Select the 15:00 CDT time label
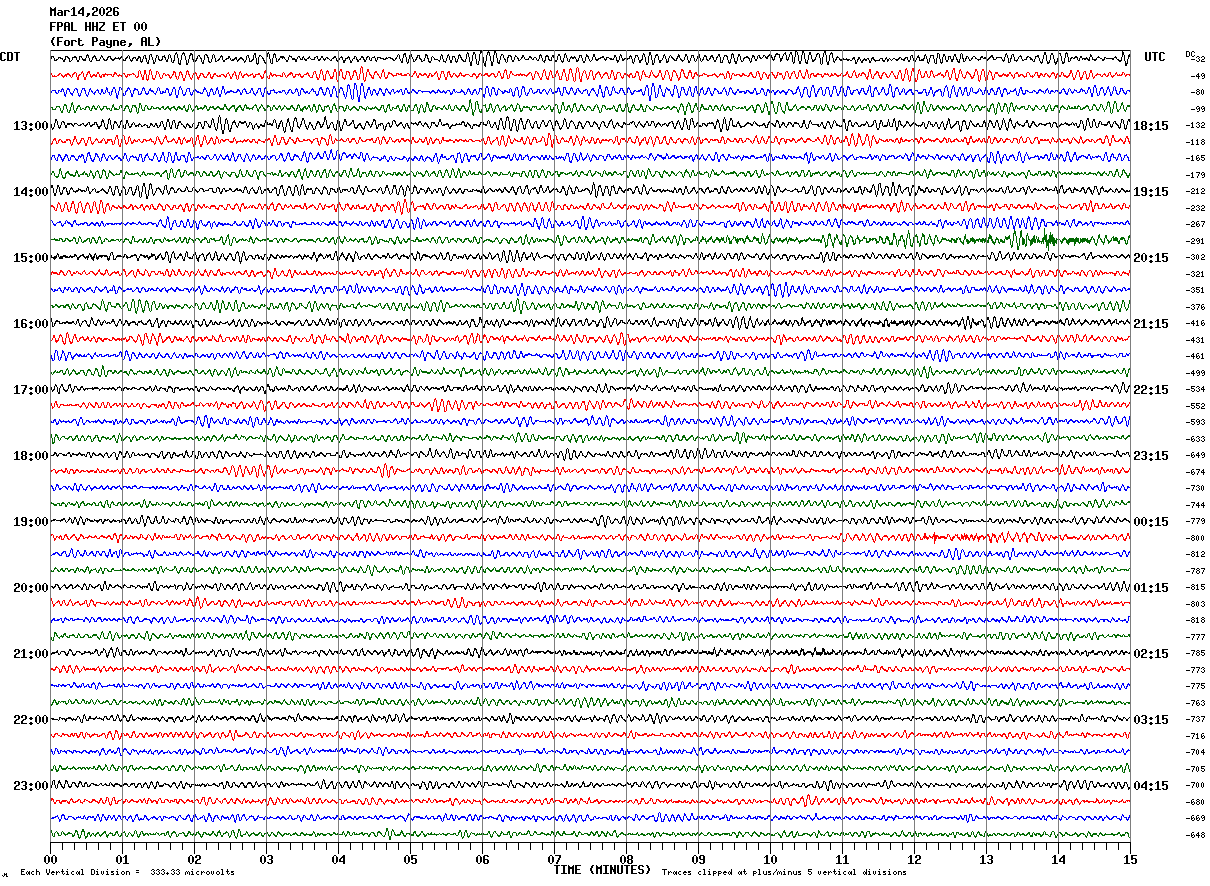1210x886 pixels. click(30, 258)
